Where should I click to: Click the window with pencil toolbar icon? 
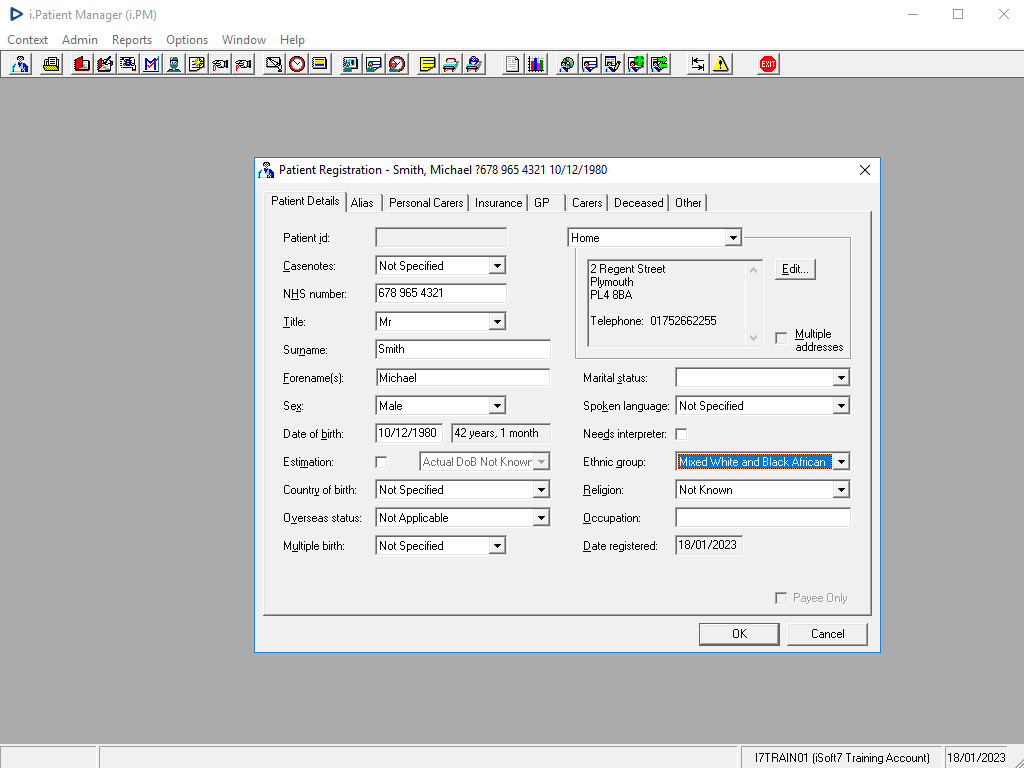pos(613,64)
